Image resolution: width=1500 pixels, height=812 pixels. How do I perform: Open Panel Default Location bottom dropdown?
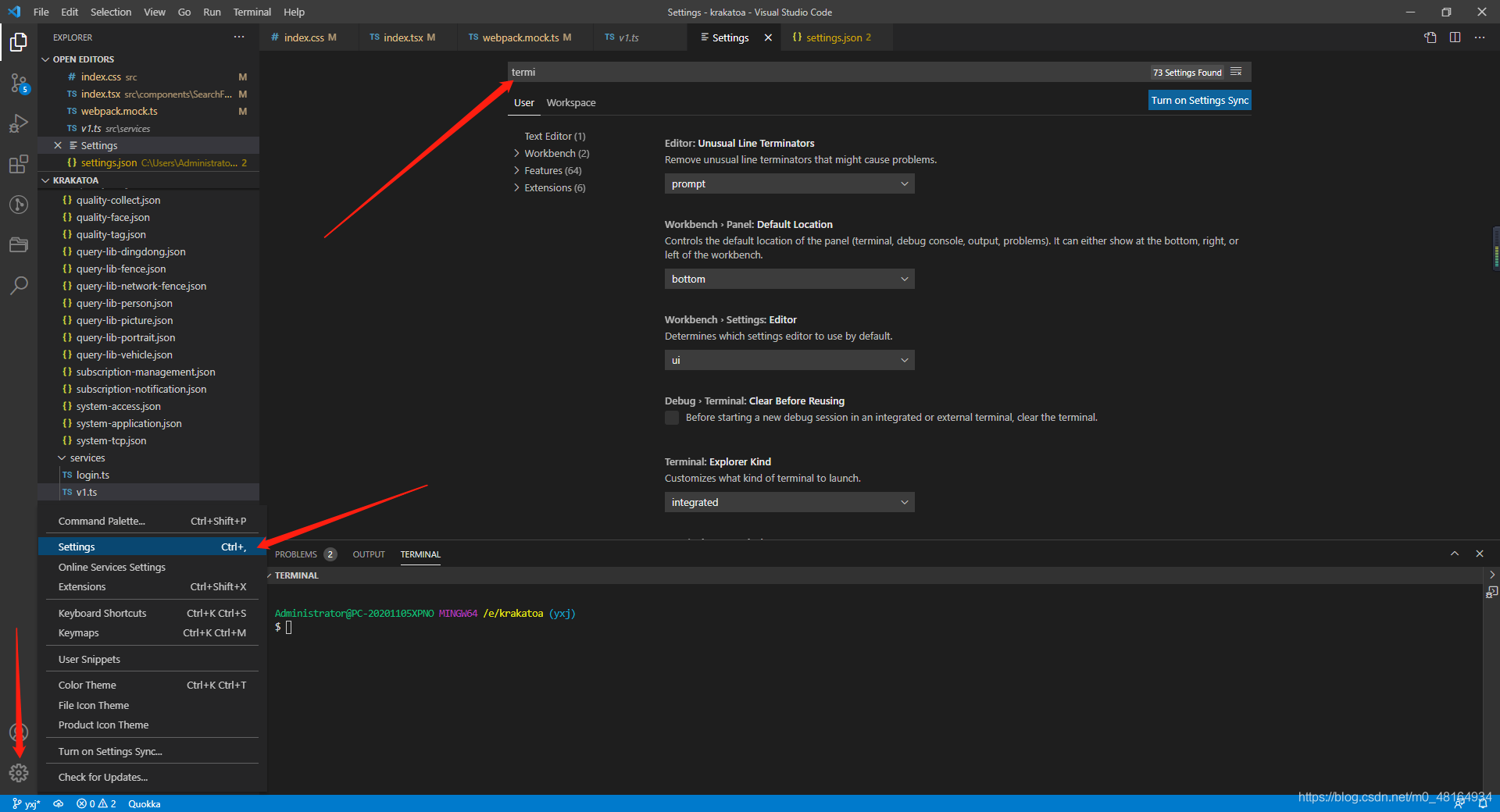[x=789, y=279]
